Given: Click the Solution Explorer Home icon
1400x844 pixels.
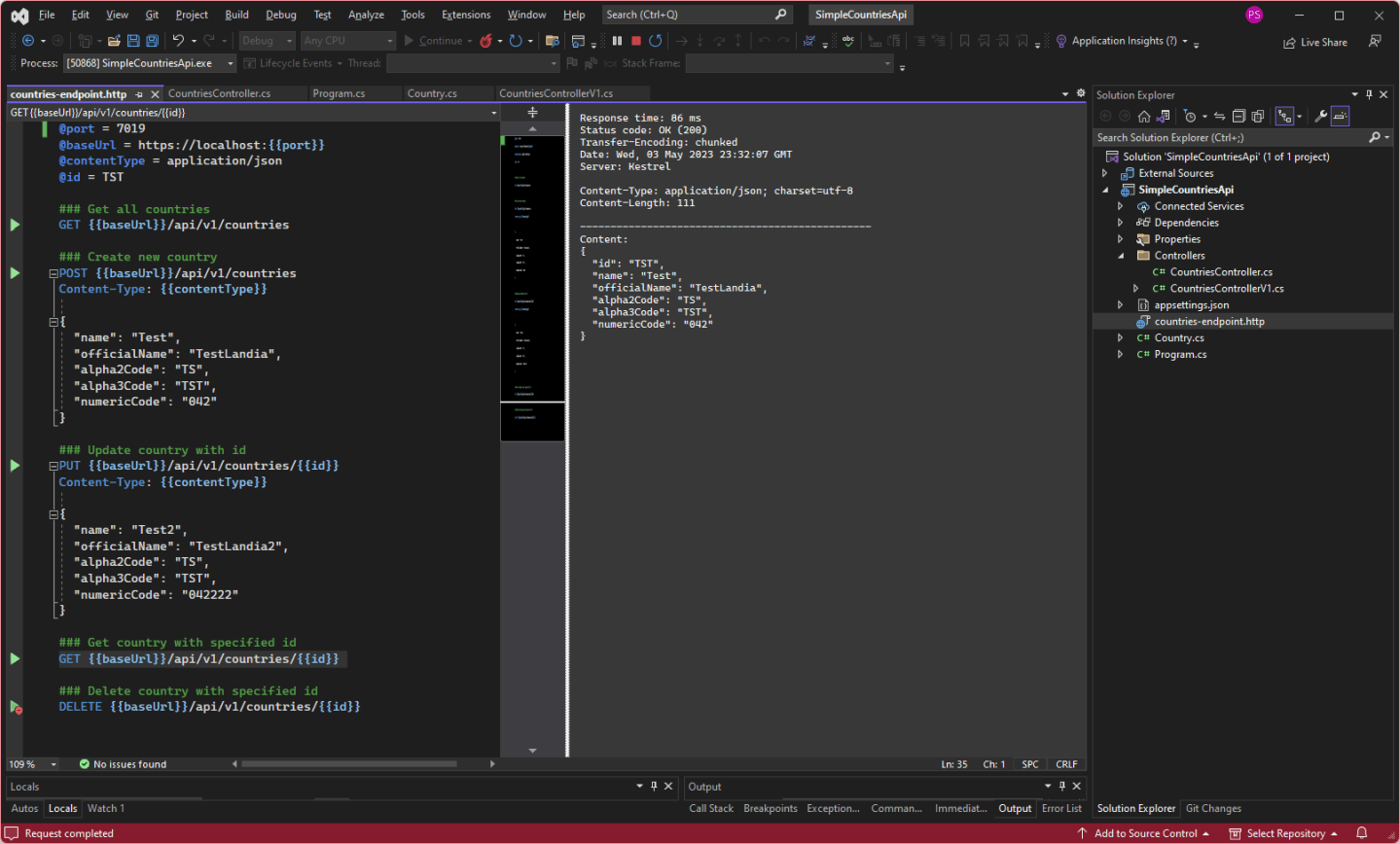Looking at the screenshot, I should pyautogui.click(x=1144, y=116).
